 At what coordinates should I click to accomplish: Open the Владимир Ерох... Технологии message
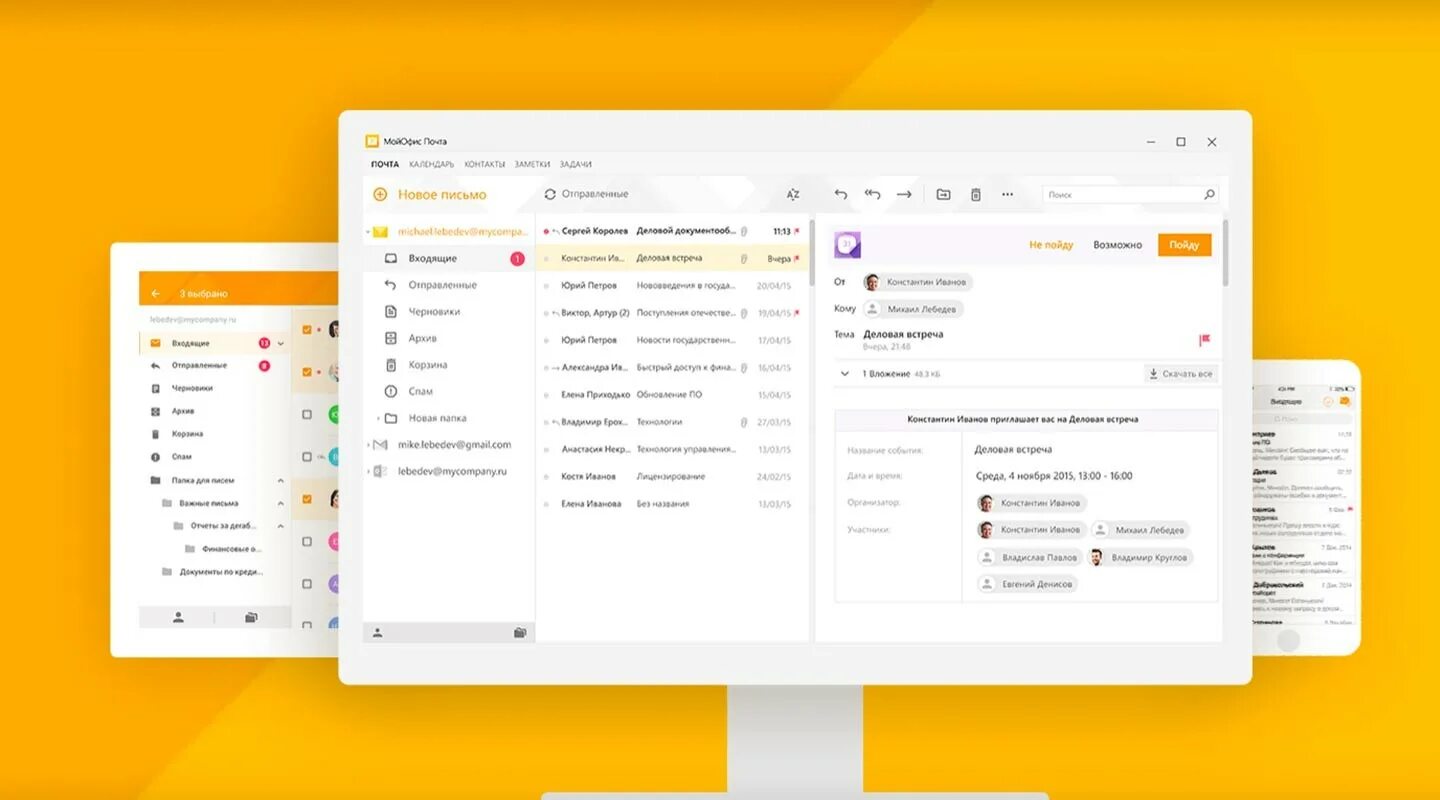[672, 422]
